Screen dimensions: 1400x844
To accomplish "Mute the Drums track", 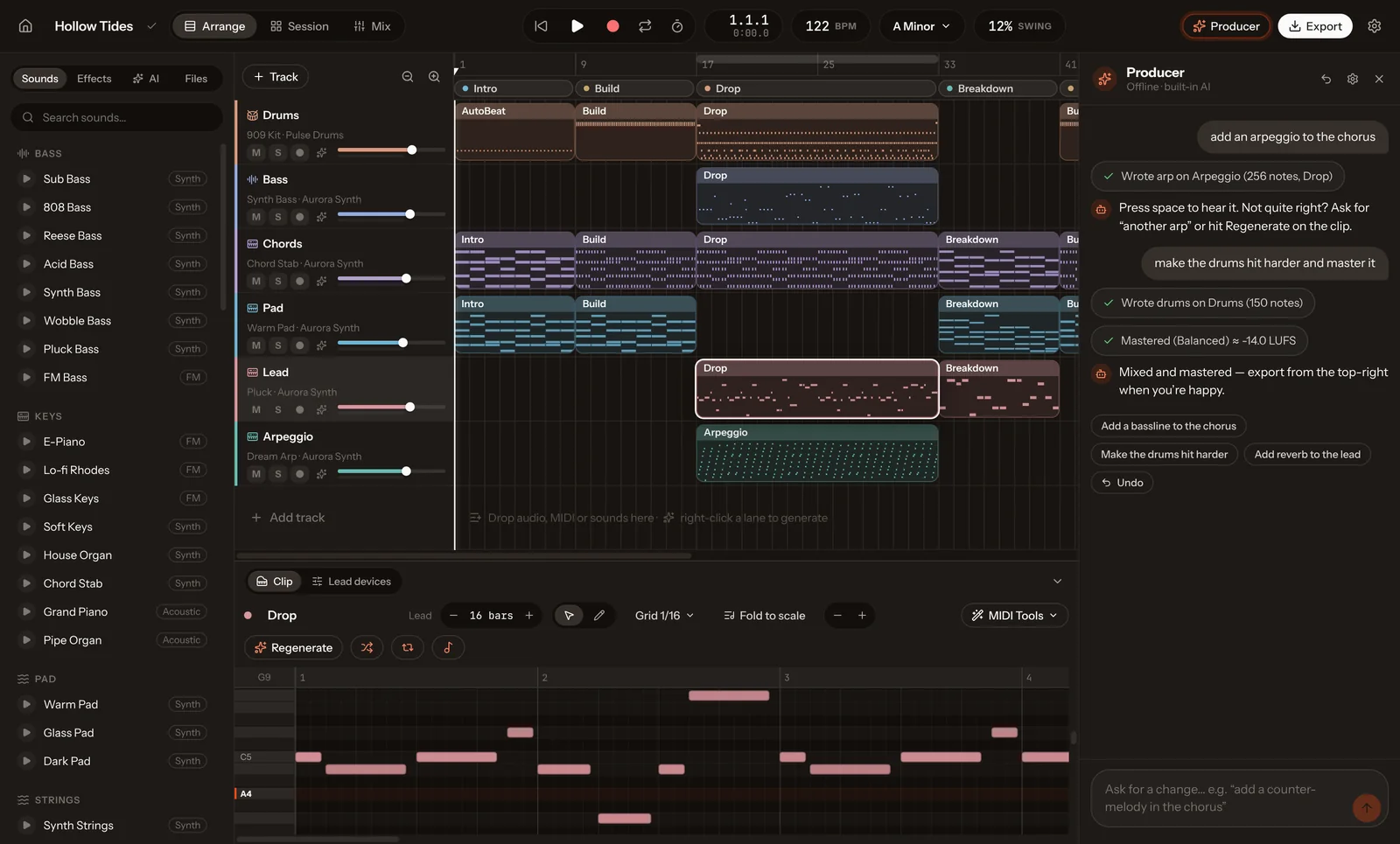I will coord(256,152).
